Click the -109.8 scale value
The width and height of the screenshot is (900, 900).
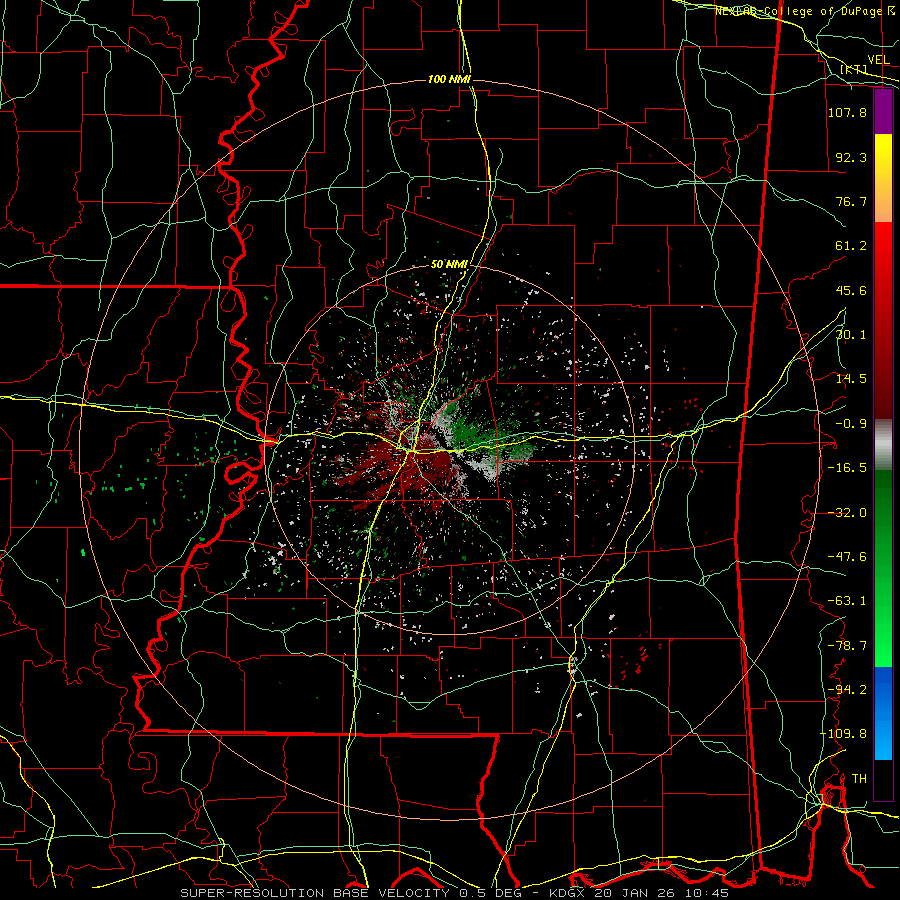pos(843,734)
